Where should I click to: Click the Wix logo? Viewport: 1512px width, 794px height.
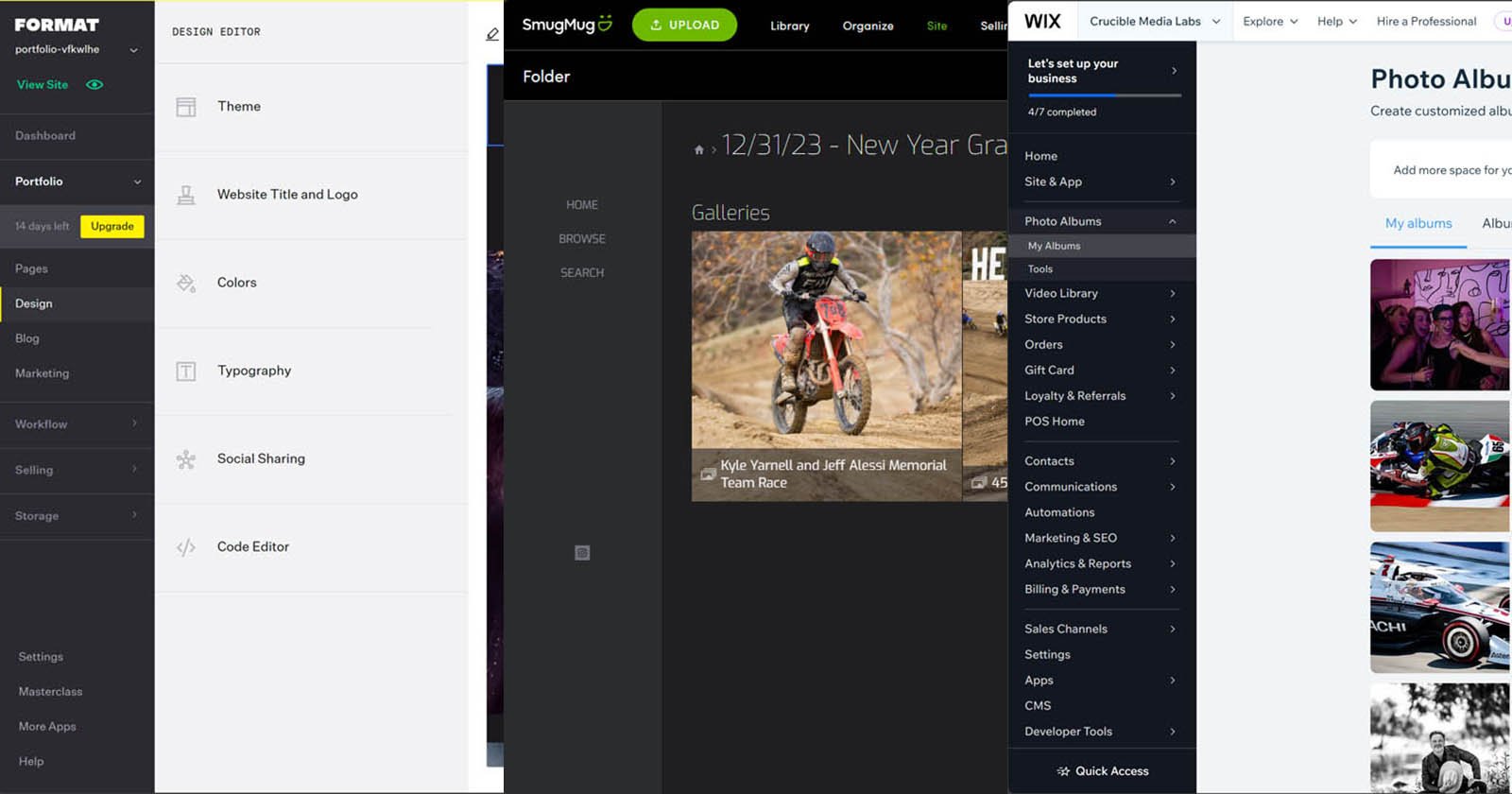[1042, 21]
